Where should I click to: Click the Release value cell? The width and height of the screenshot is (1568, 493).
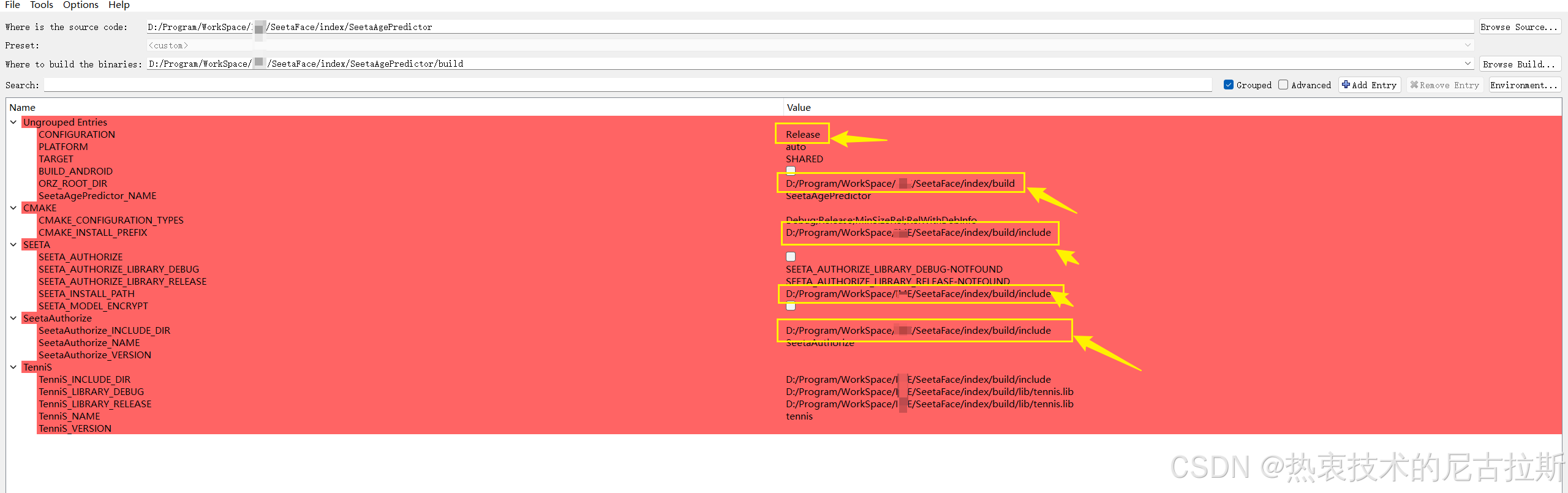(802, 134)
